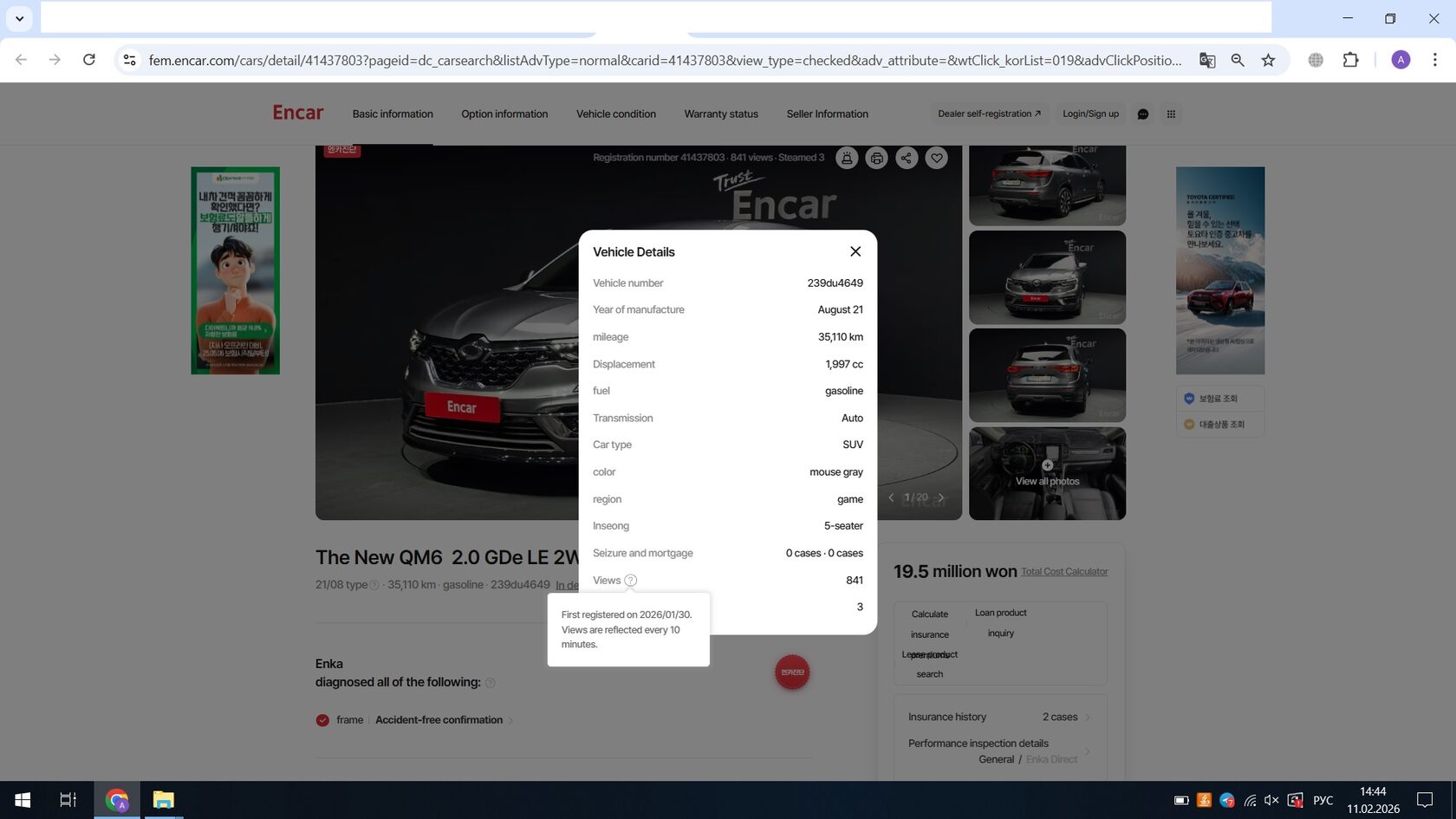
Task: Click the Dealer self-registration button
Action: (989, 114)
